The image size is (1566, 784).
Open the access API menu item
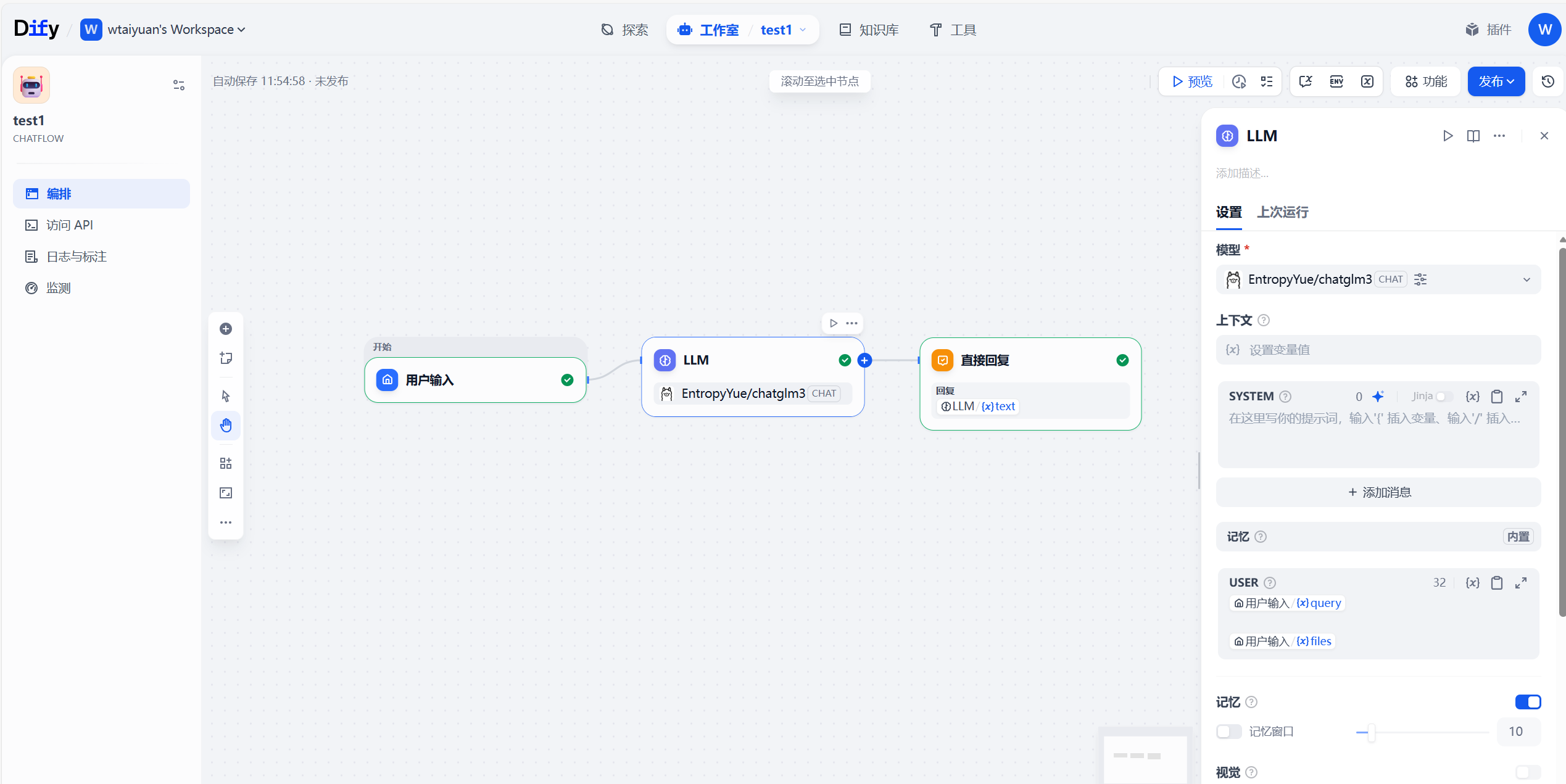pyautogui.click(x=69, y=225)
